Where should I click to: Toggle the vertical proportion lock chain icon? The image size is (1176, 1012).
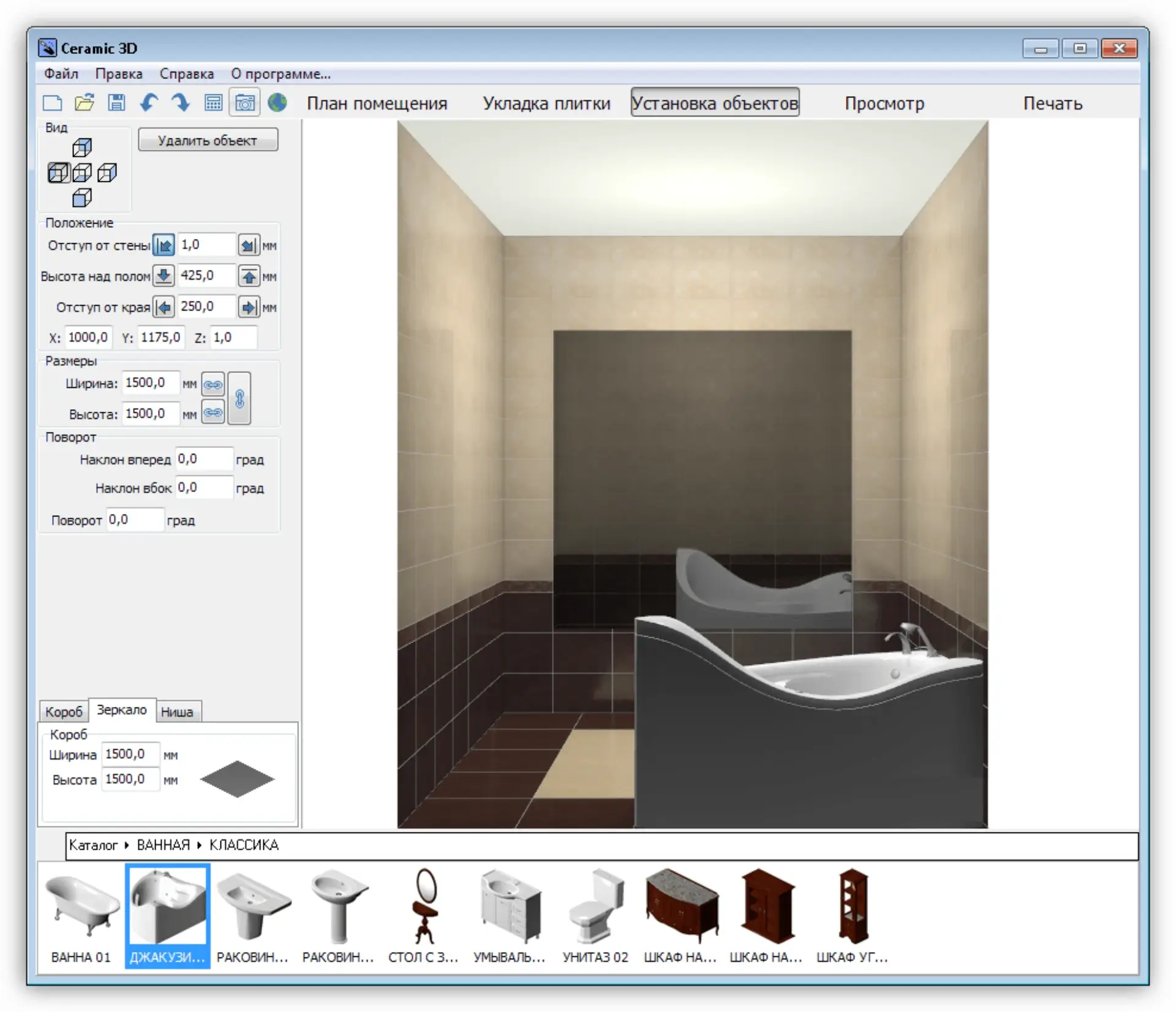[x=239, y=399]
